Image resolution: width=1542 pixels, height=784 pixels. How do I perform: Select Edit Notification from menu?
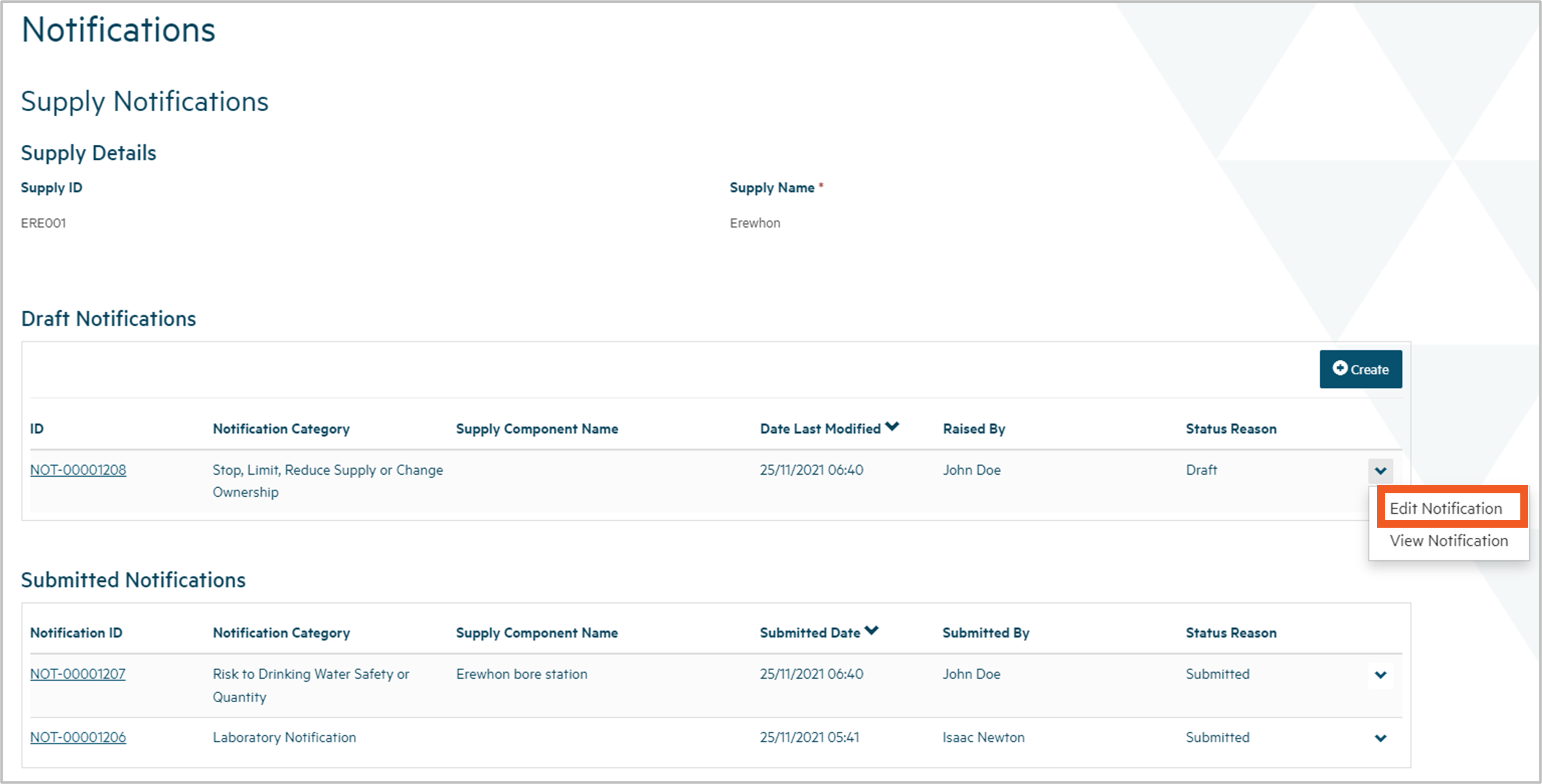1446,508
